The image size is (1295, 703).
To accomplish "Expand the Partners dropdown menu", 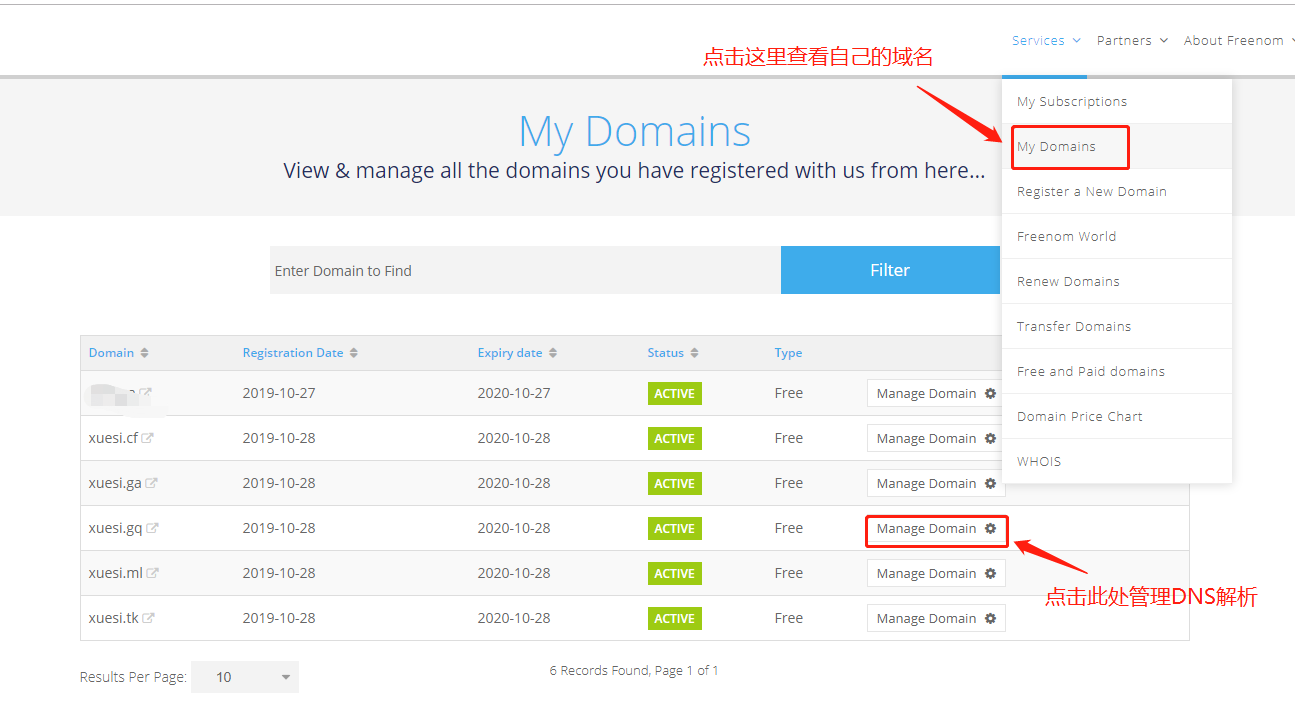I will click(x=1131, y=41).
